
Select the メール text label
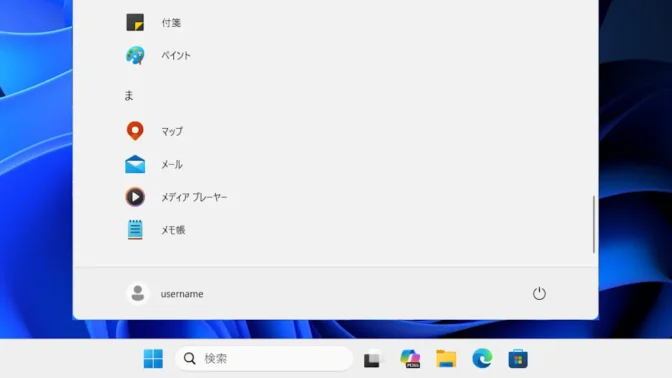click(172, 165)
